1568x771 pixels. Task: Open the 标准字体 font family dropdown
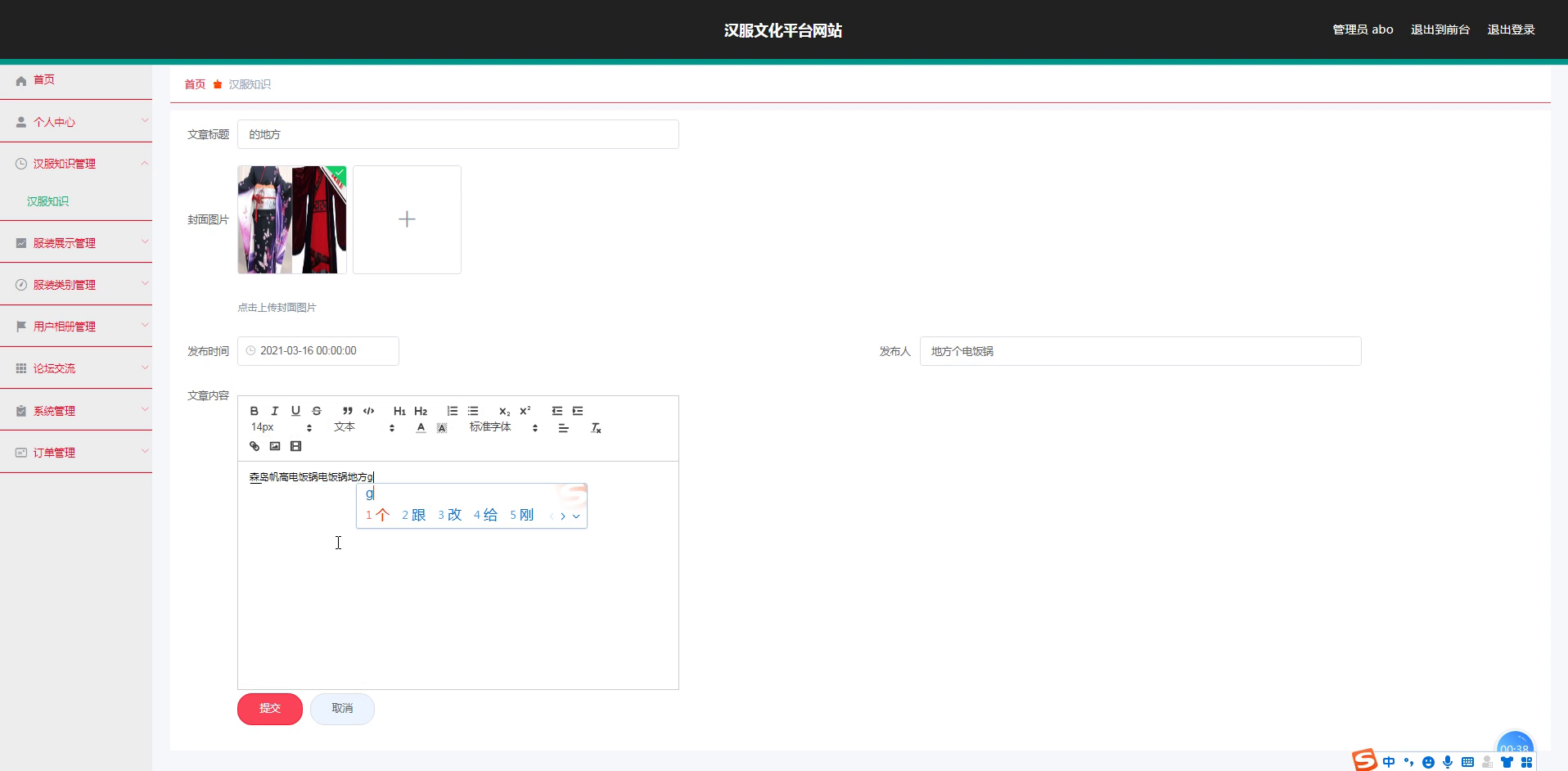503,427
